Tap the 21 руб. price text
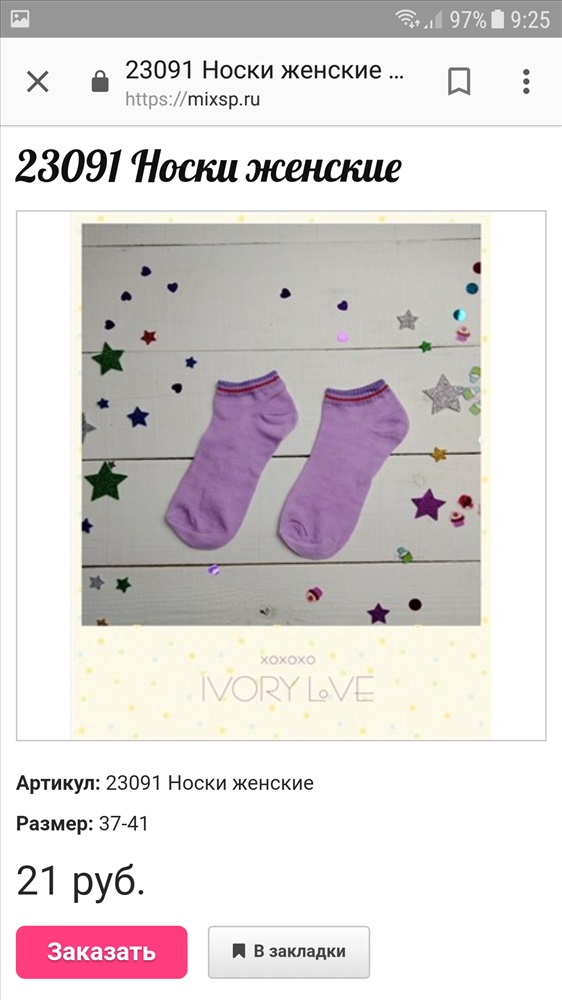The image size is (562, 1000). (x=81, y=881)
